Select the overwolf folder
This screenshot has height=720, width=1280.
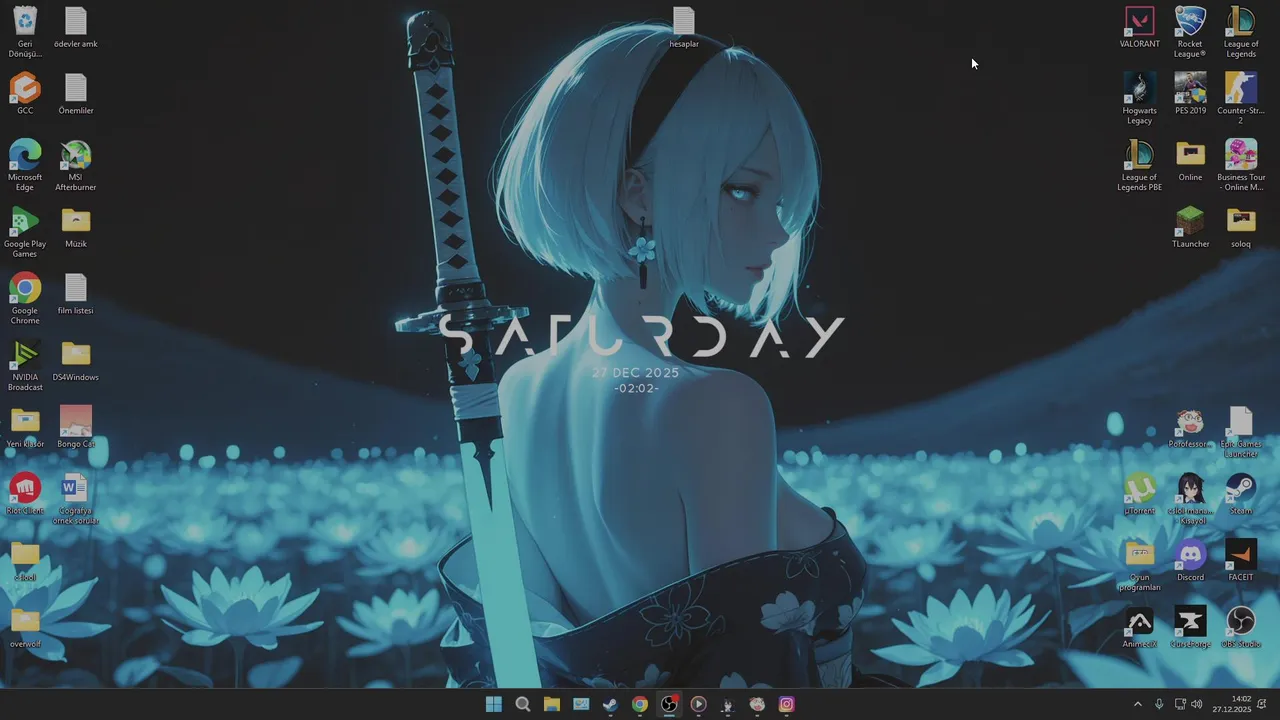pyautogui.click(x=25, y=627)
